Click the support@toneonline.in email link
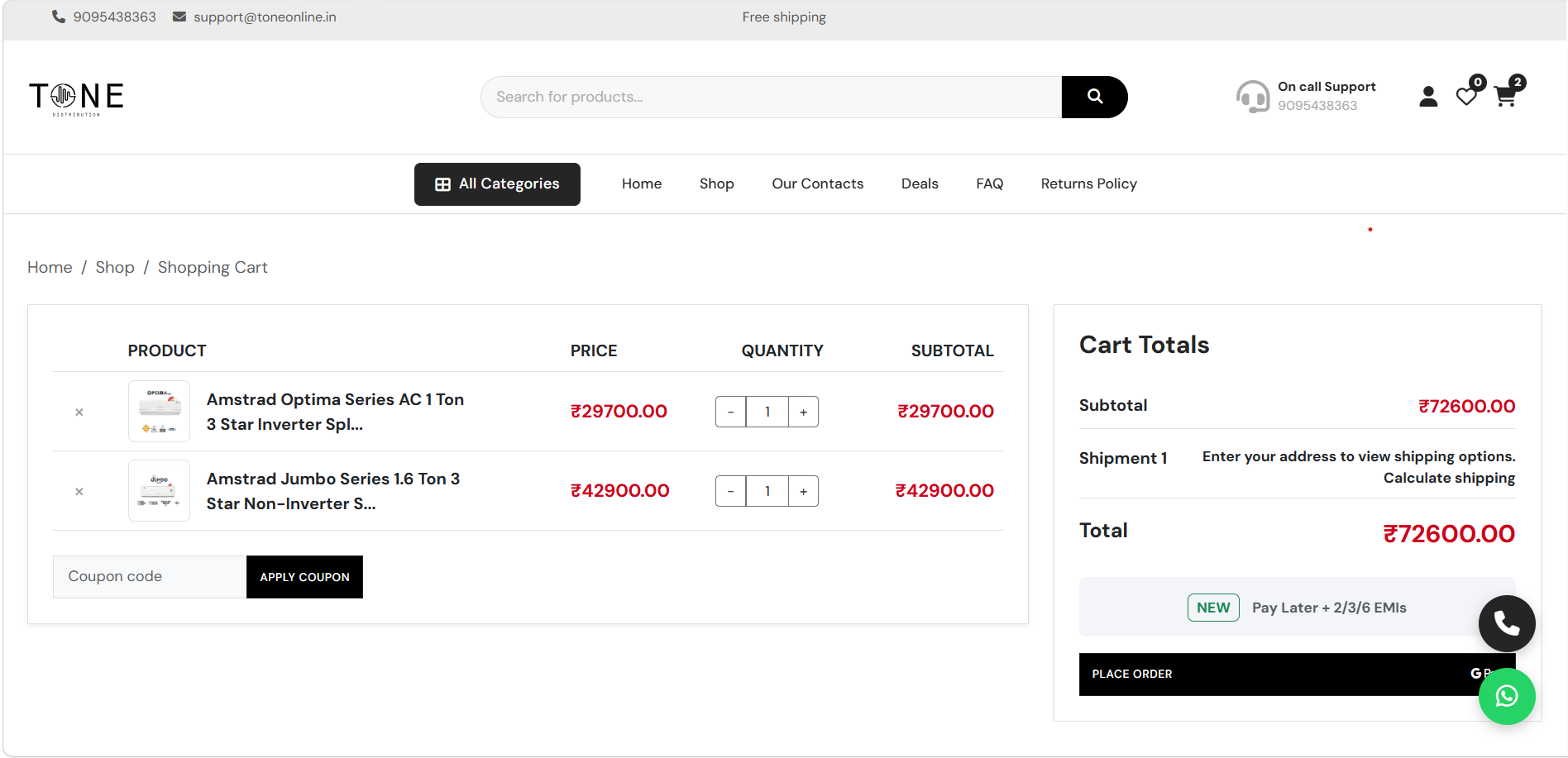 coord(265,17)
